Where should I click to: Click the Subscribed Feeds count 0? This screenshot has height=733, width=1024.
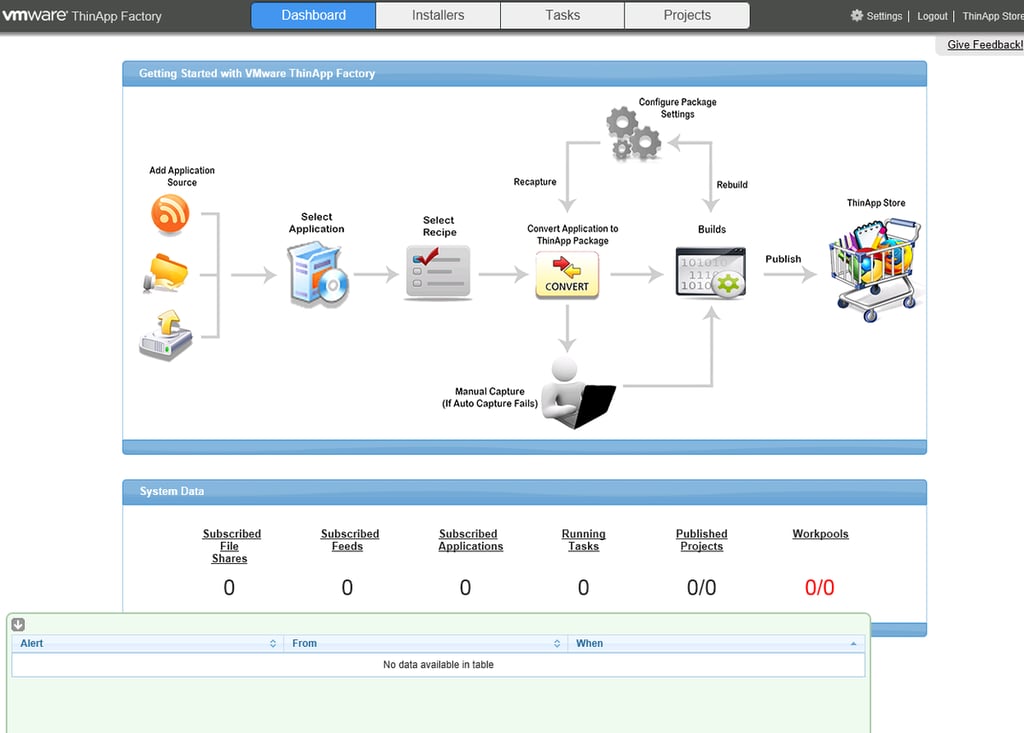pos(347,587)
